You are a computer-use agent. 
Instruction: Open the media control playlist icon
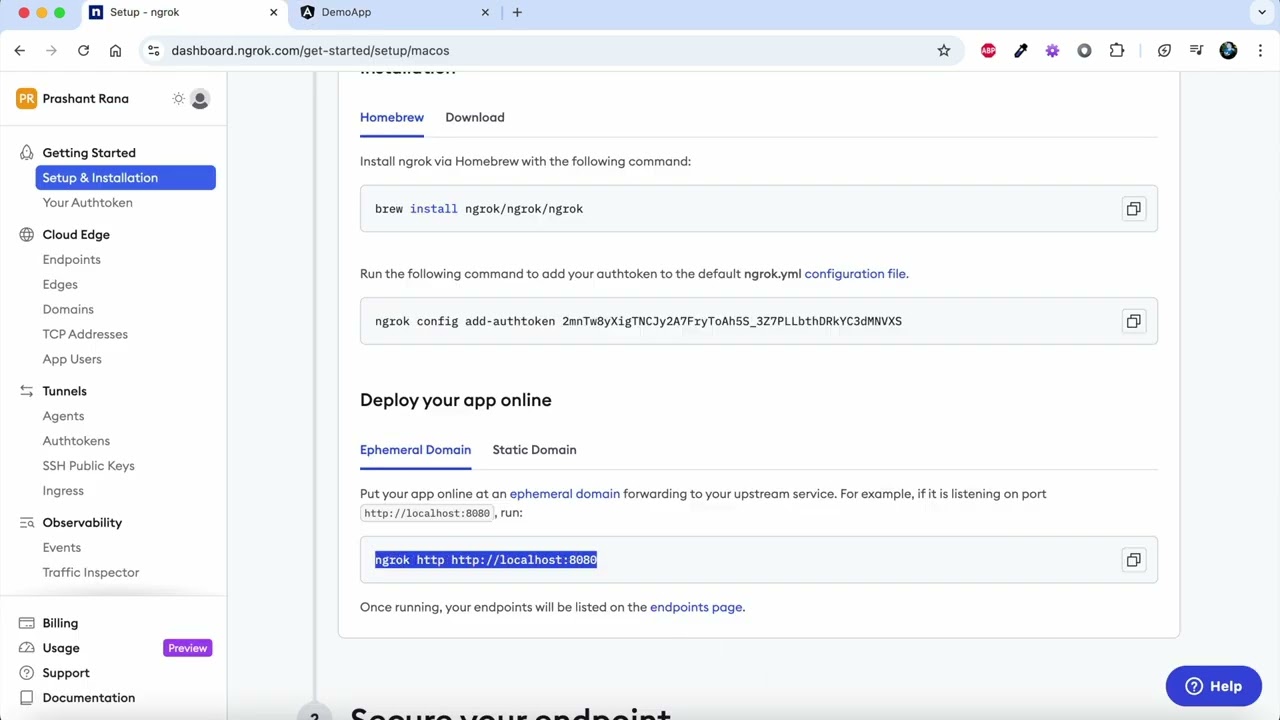(x=1196, y=50)
